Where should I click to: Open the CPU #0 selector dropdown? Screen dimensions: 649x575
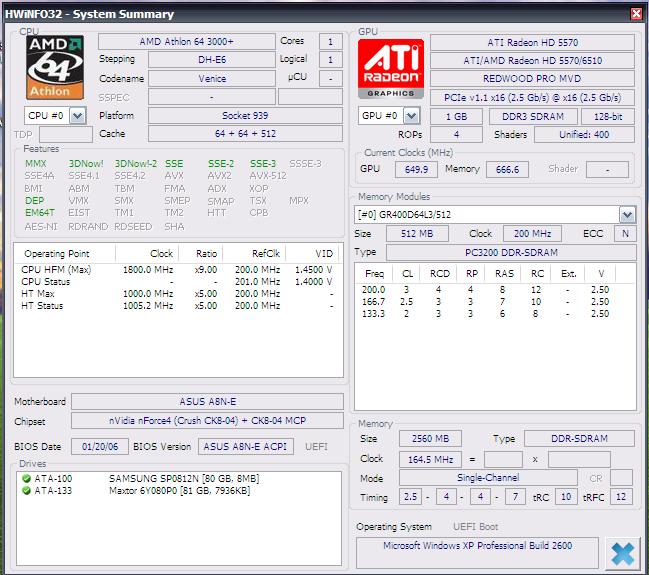(78, 116)
